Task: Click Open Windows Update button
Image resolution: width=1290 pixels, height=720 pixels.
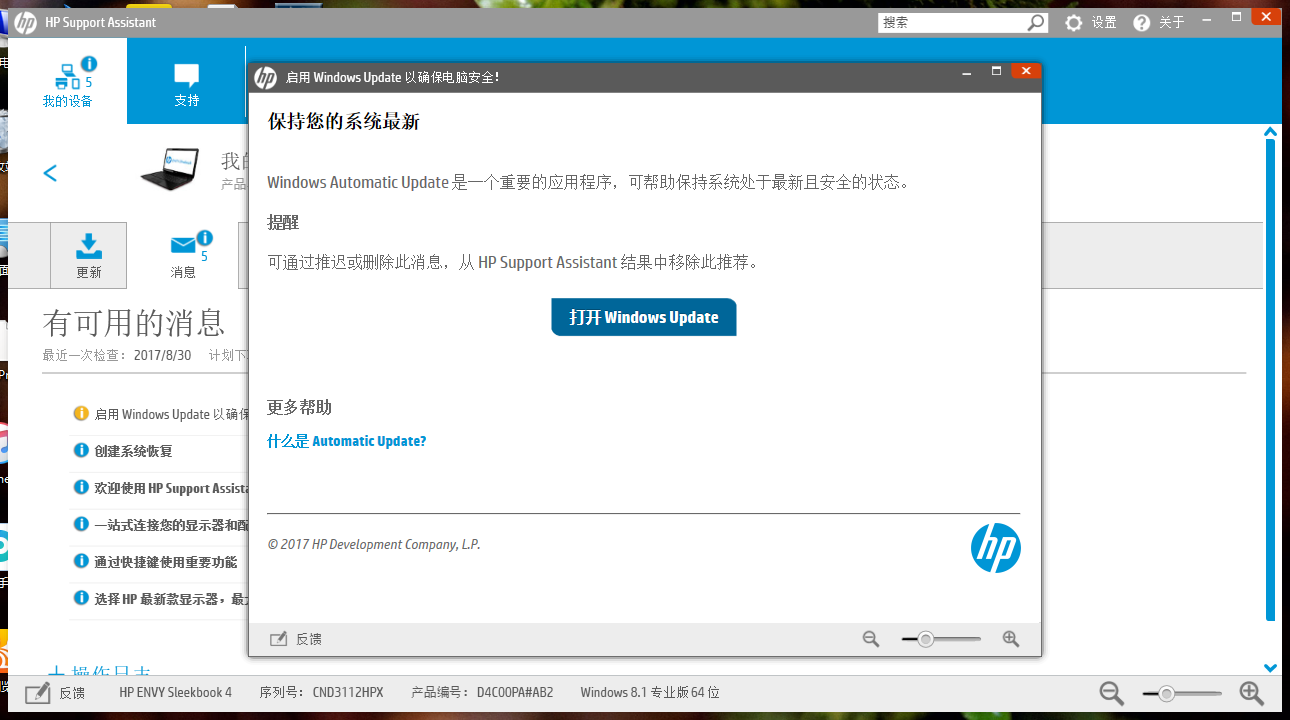Action: [x=644, y=317]
